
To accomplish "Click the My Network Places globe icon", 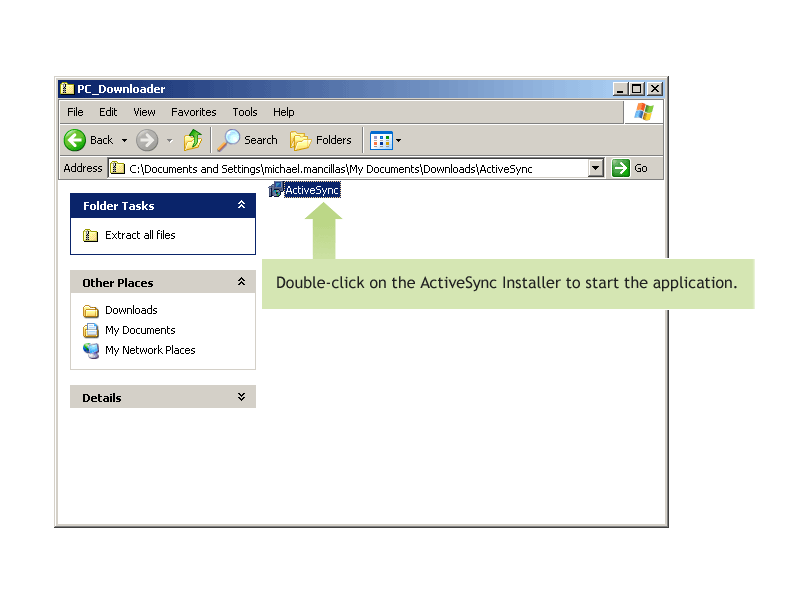I will (91, 351).
